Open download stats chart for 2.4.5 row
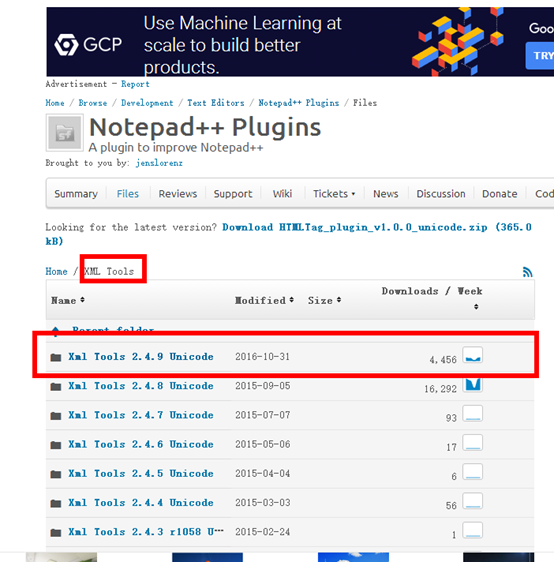Image resolution: width=554 pixels, height=562 pixels. 473,472
